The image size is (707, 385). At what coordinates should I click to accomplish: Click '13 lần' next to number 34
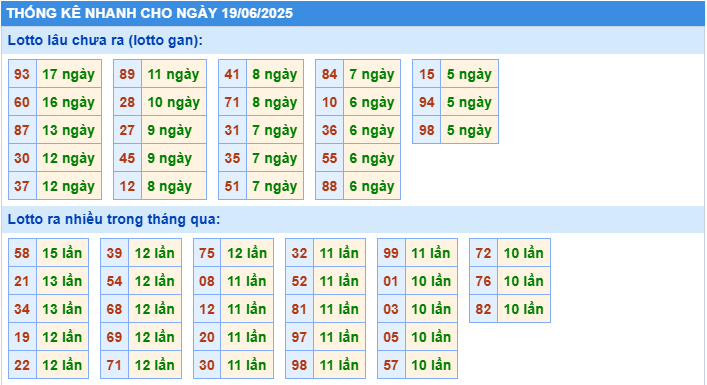pos(62,309)
